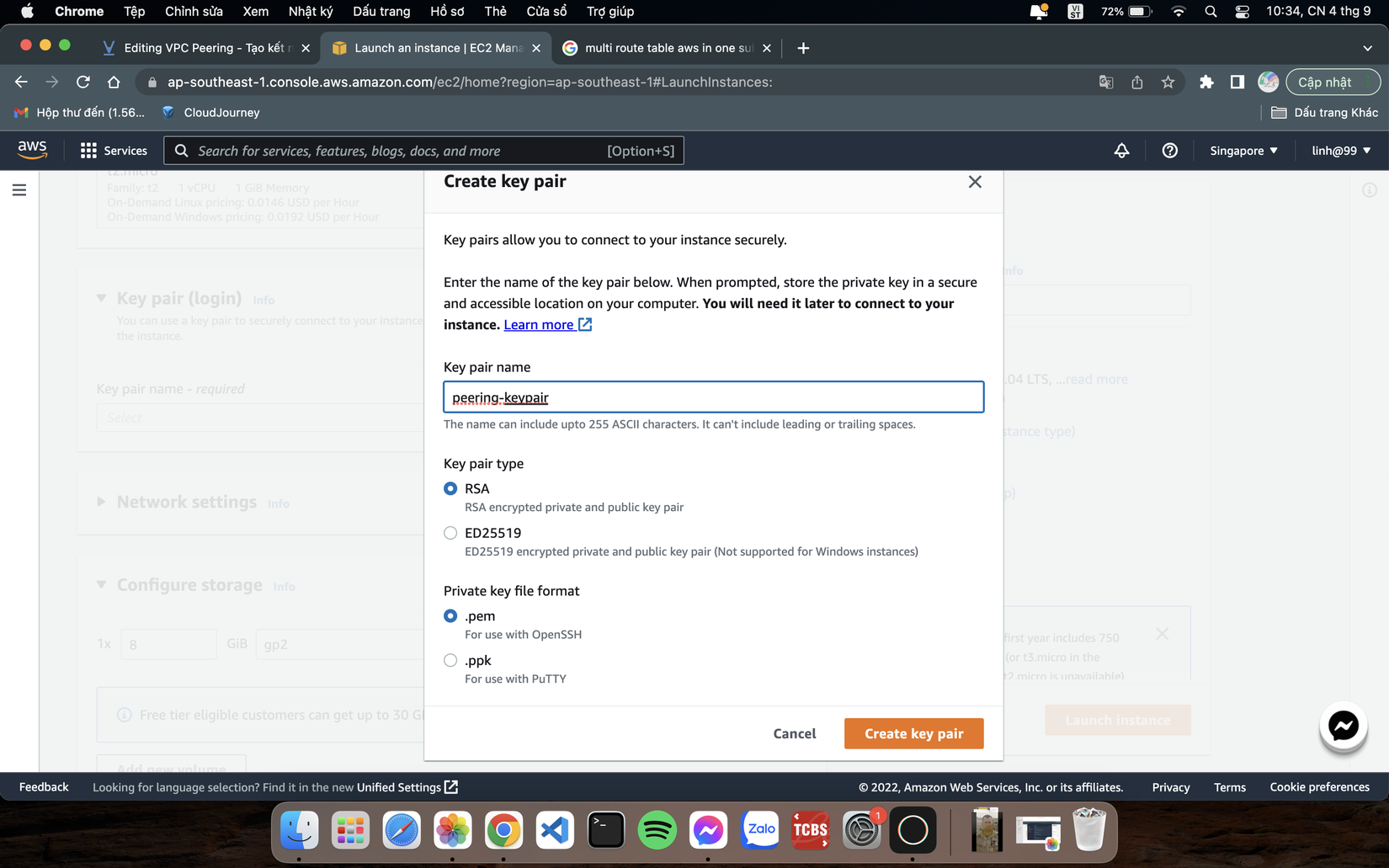Open the Gmail Hộp thư đến bookmark
Viewport: 1389px width, 868px height.
pos(79,112)
